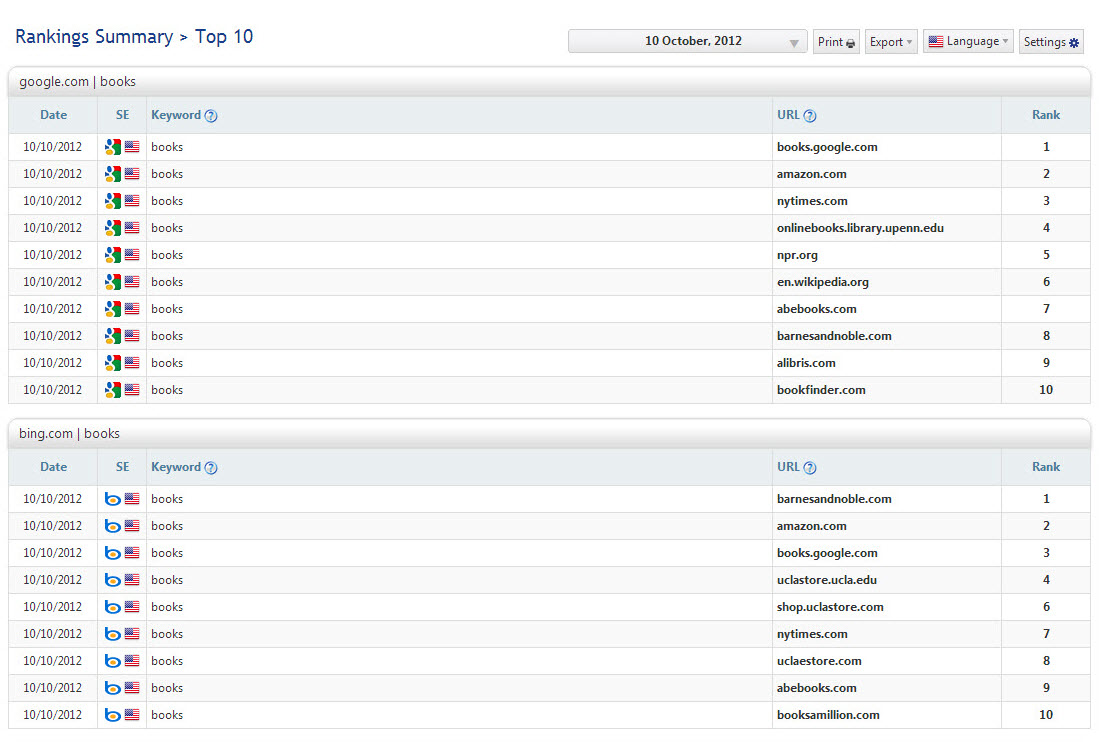Open the 10 October, 2012 date dropdown

688,42
